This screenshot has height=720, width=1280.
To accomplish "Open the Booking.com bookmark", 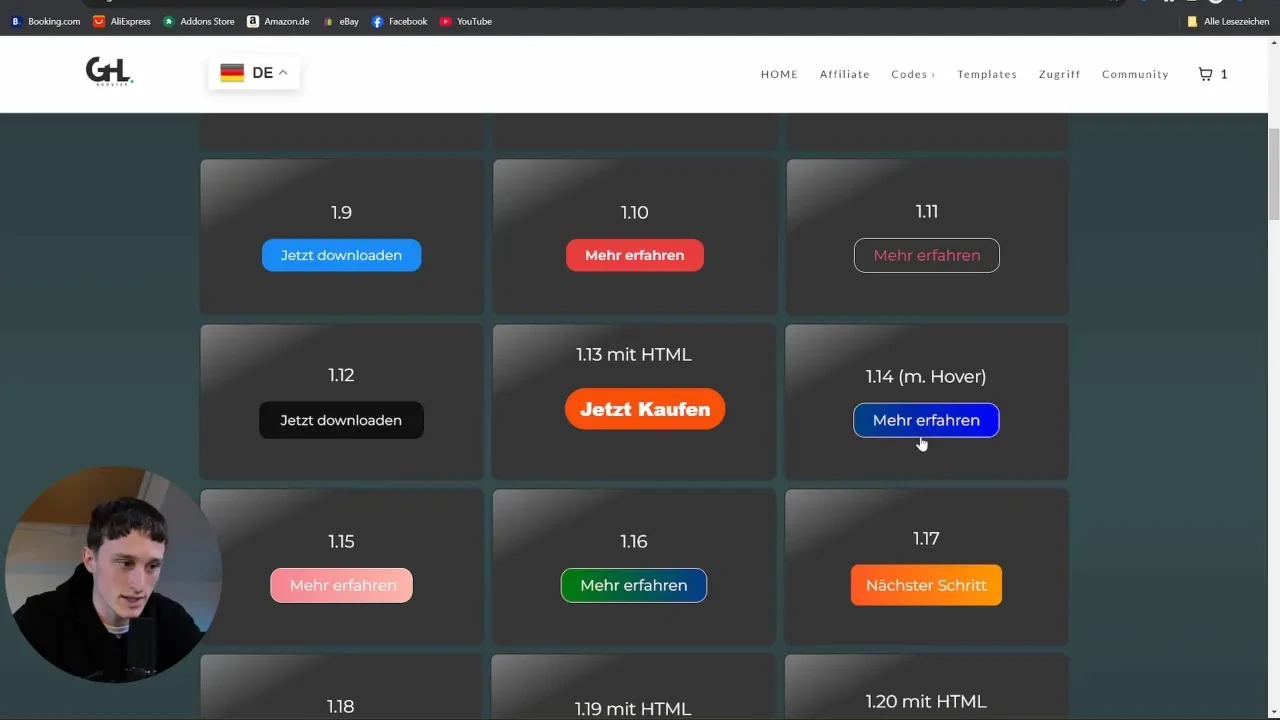I will (x=46, y=21).
